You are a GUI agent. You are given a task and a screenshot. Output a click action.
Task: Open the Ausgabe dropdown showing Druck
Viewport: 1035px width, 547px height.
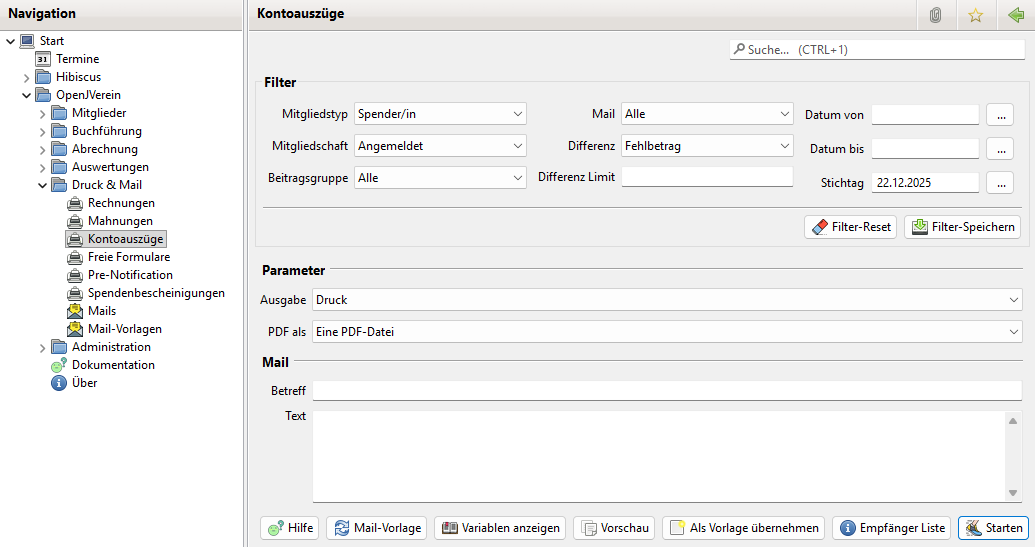[x=666, y=299]
